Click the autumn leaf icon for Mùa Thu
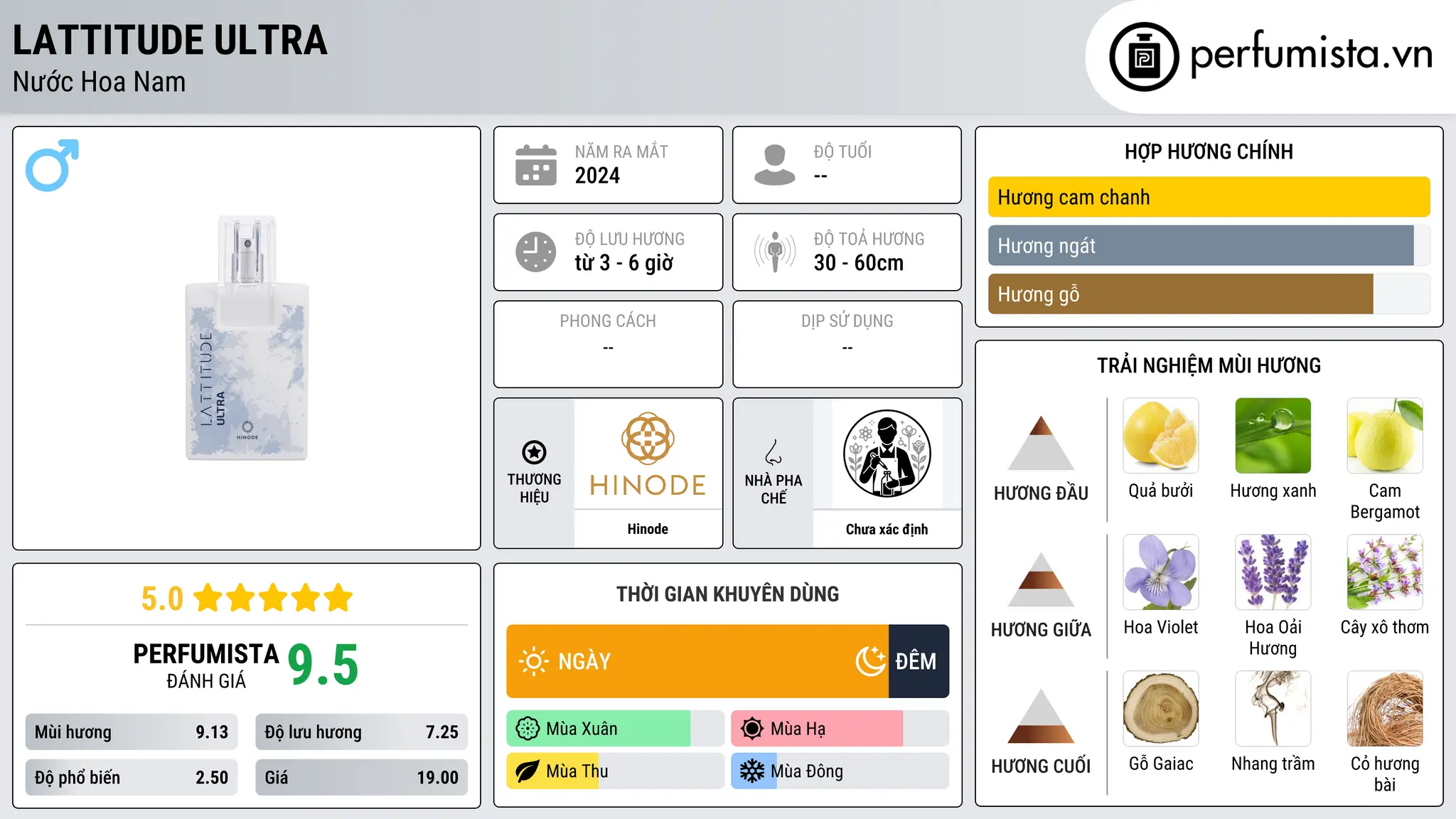 [528, 771]
